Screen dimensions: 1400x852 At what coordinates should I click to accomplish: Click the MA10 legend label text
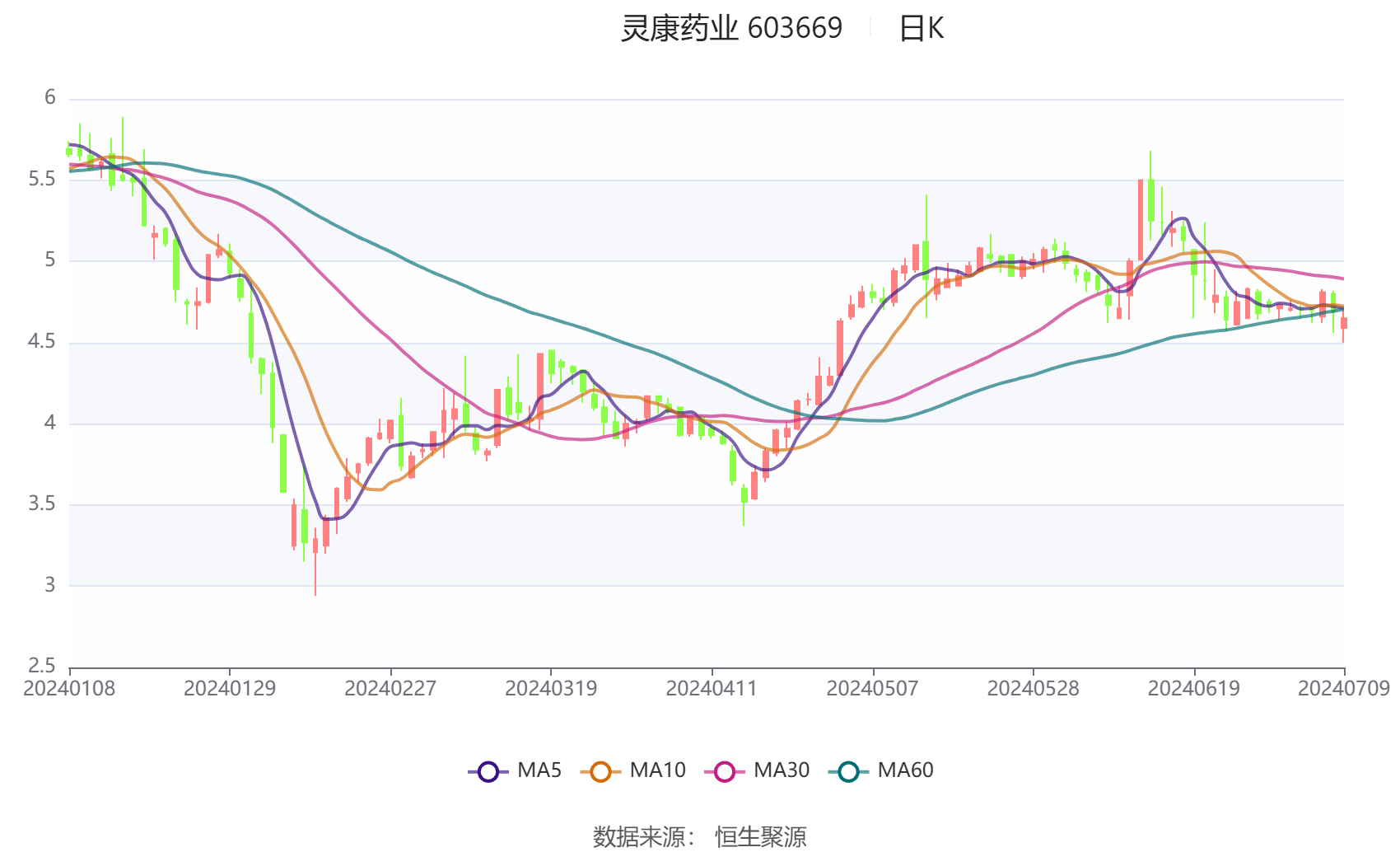tap(657, 770)
